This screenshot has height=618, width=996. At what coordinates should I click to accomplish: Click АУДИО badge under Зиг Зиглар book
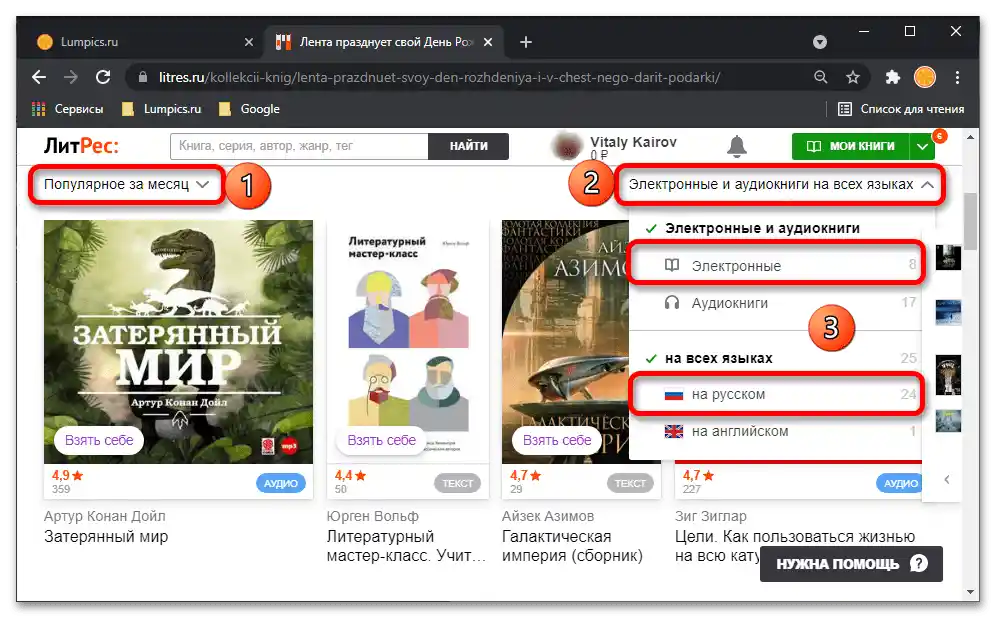[x=899, y=483]
